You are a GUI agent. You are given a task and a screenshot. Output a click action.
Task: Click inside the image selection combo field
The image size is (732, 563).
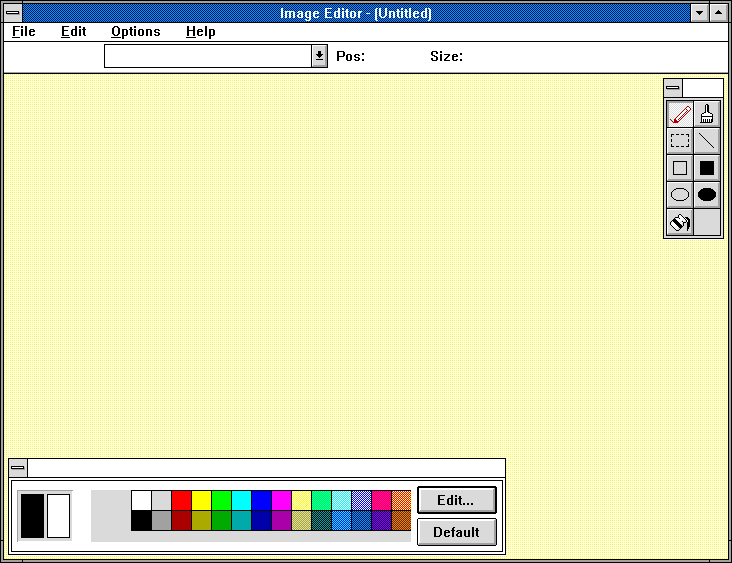[x=208, y=56]
